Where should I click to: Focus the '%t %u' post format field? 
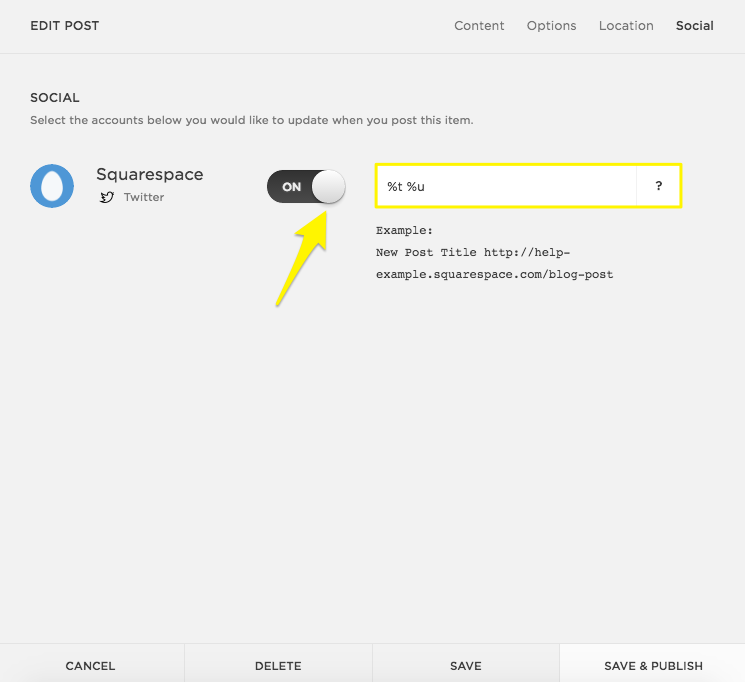pyautogui.click(x=505, y=186)
